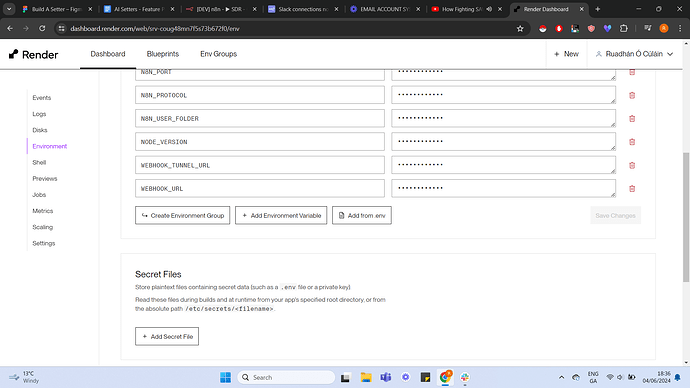Select Environment in the sidebar
Screen dimensions: 690x388
(50, 146)
